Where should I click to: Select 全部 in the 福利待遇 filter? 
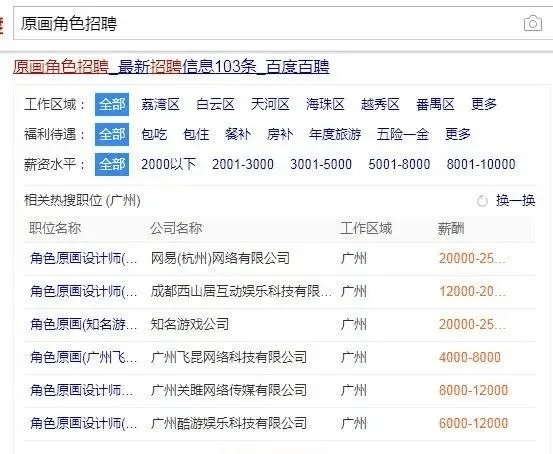112,134
